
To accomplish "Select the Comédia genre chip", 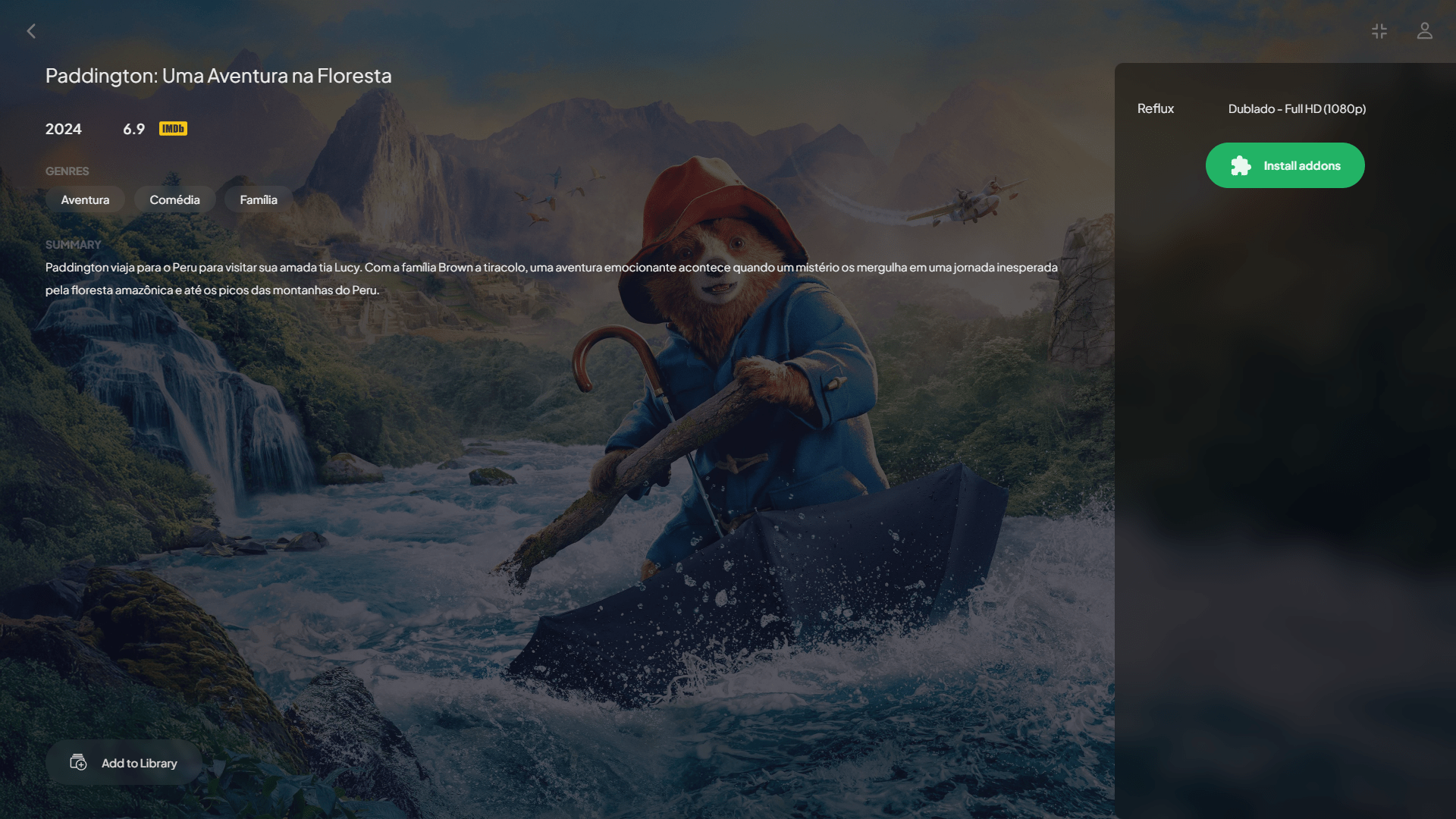I will [174, 199].
